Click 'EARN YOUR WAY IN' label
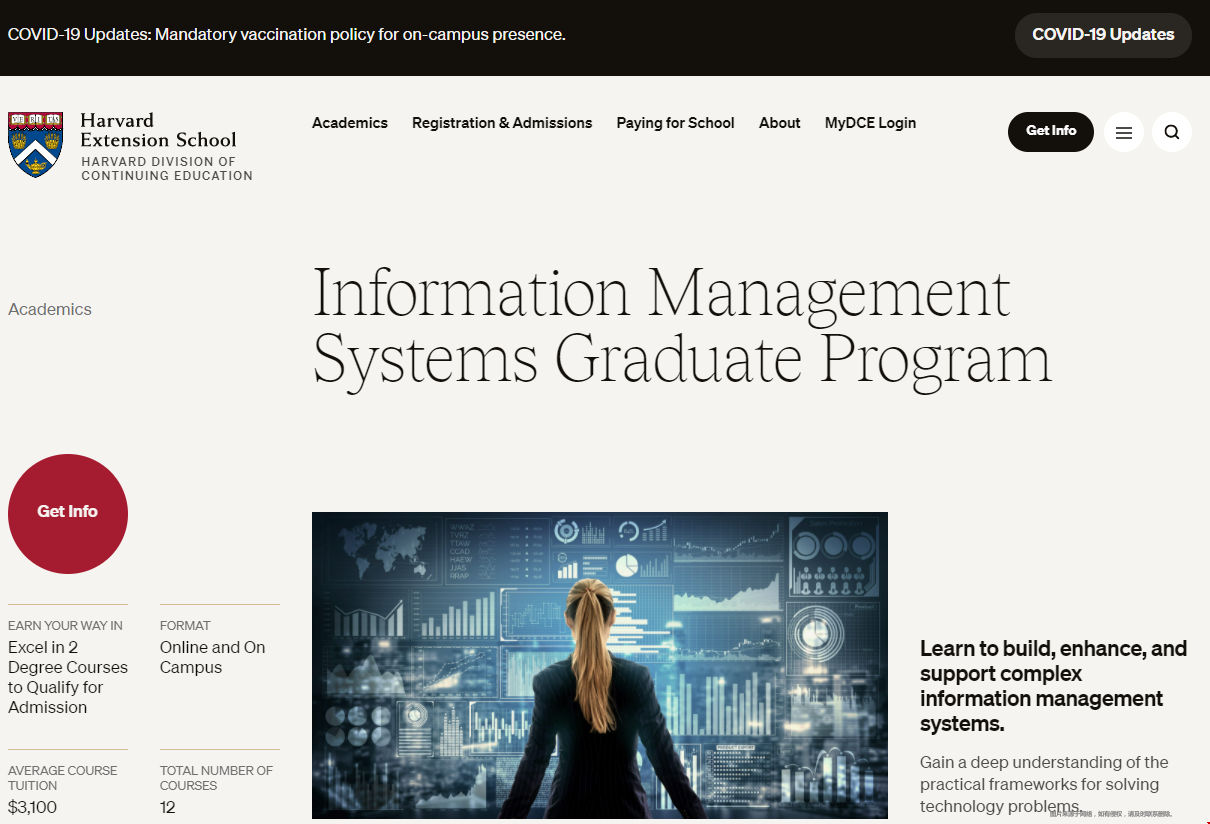This screenshot has height=824, width=1210. tap(65, 625)
